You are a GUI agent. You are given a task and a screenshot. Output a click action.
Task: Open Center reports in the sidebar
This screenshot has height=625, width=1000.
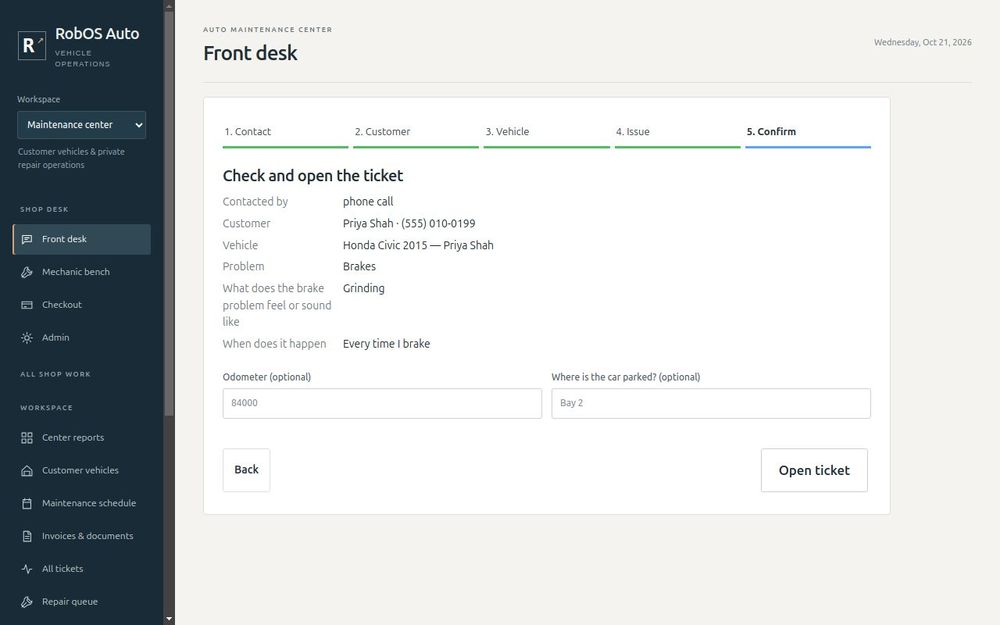coord(82,438)
